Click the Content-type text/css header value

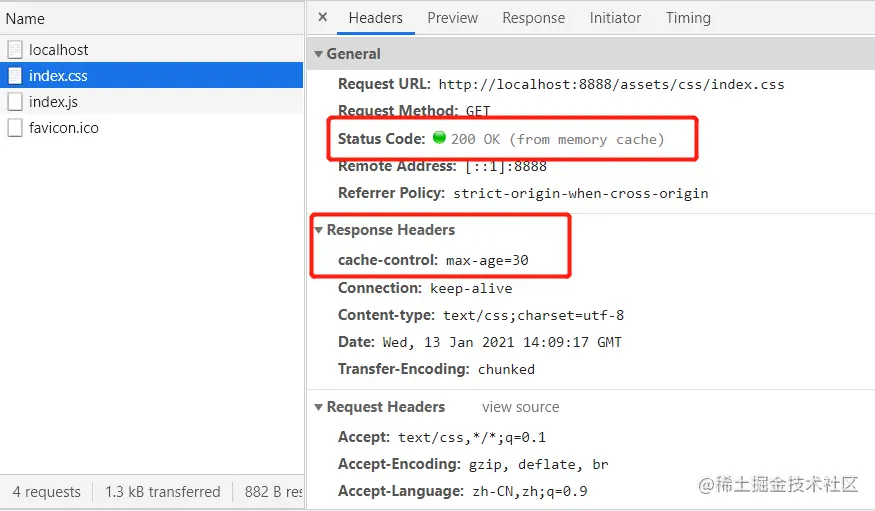coord(533,315)
